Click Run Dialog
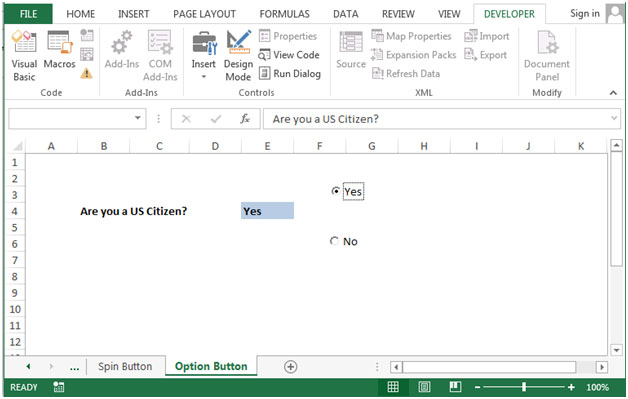The height and width of the screenshot is (399, 628). click(x=290, y=74)
